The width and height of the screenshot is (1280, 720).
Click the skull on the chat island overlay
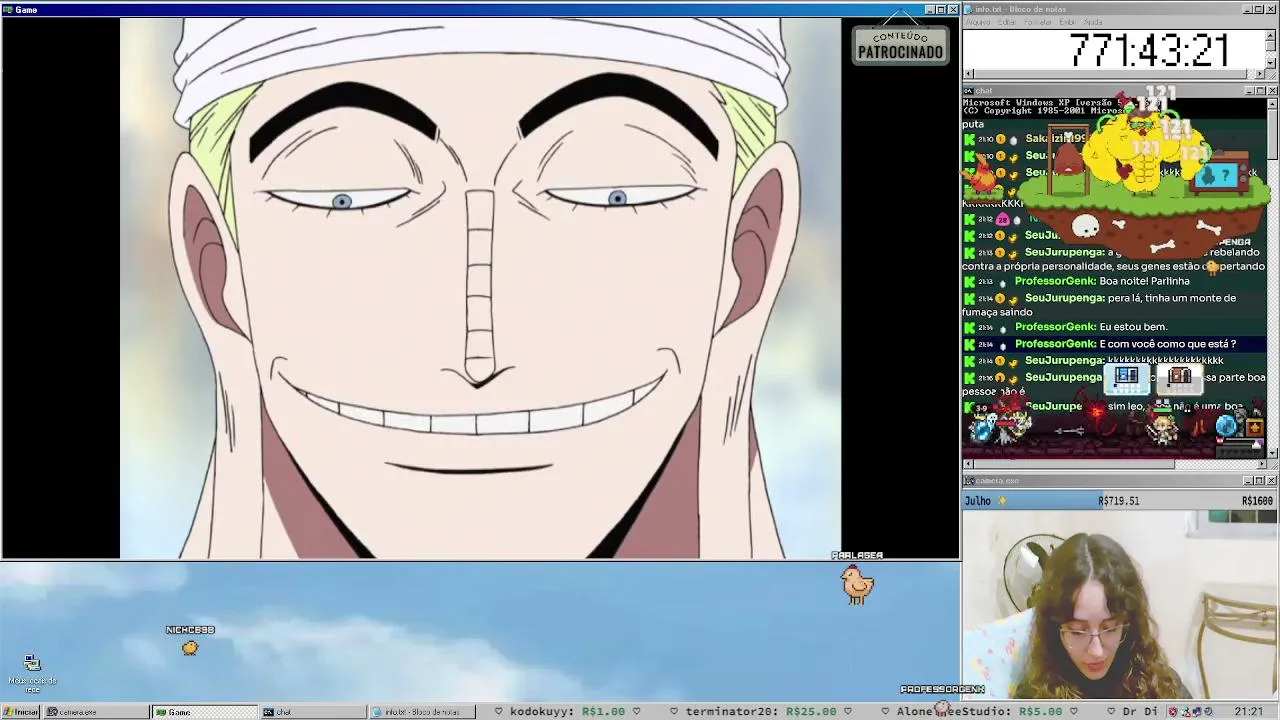click(x=1086, y=227)
